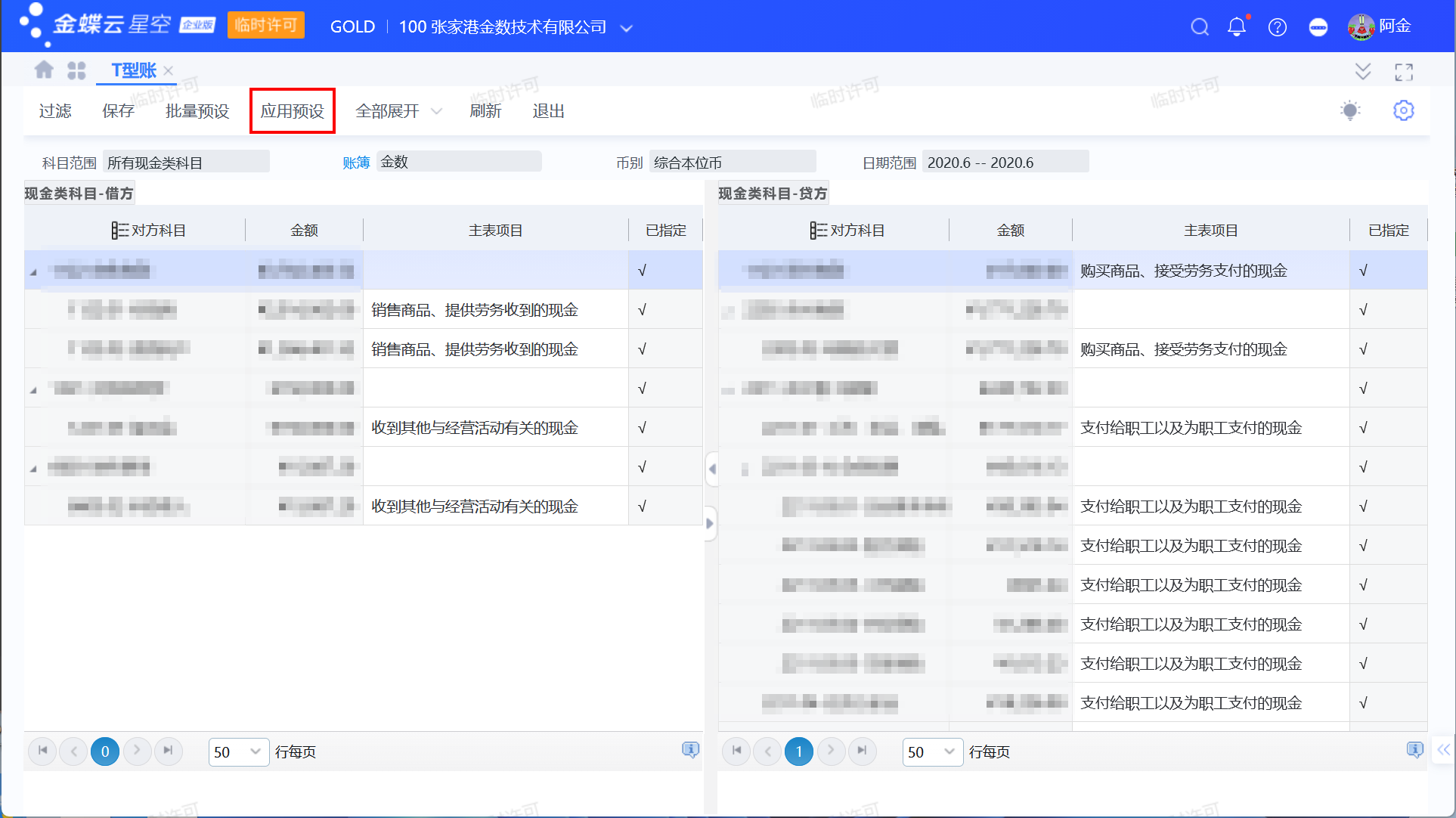Switch to the T型账 tab
The height and width of the screenshot is (818, 1456).
click(x=134, y=70)
